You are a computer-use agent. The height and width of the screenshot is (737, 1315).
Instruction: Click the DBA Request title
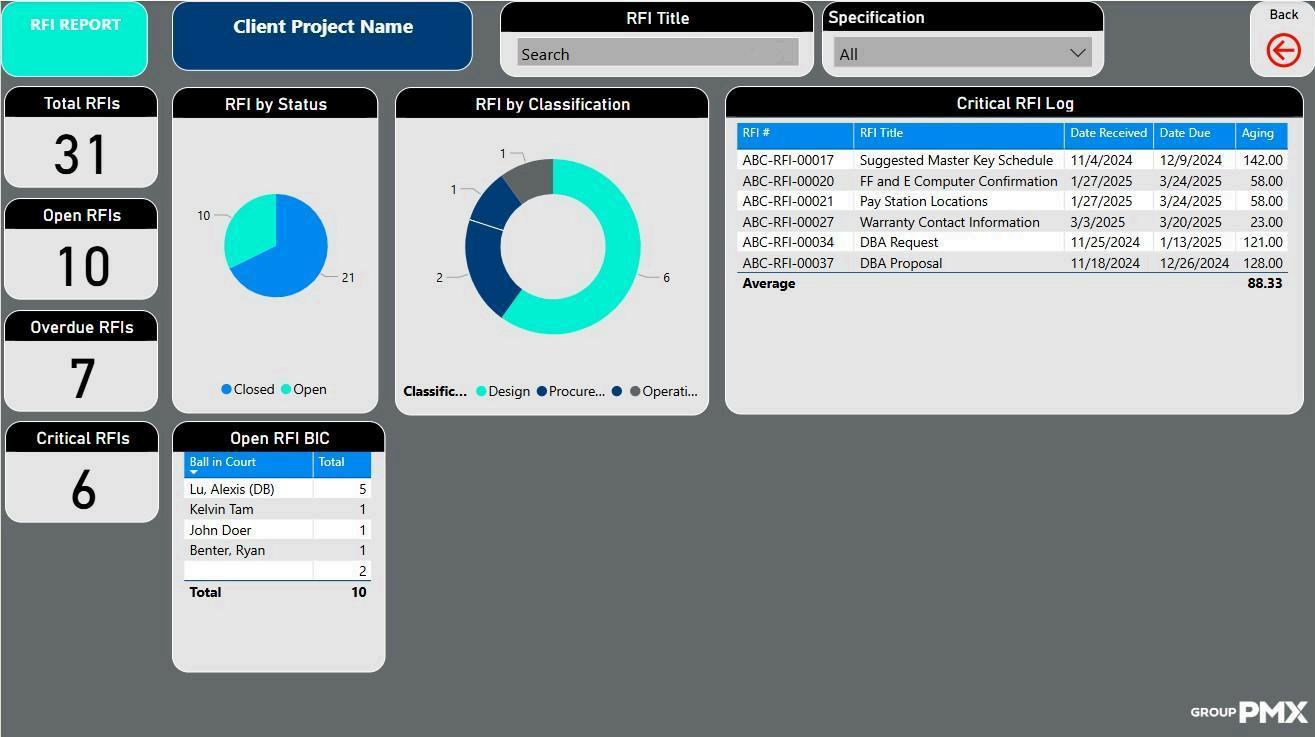[x=899, y=242]
